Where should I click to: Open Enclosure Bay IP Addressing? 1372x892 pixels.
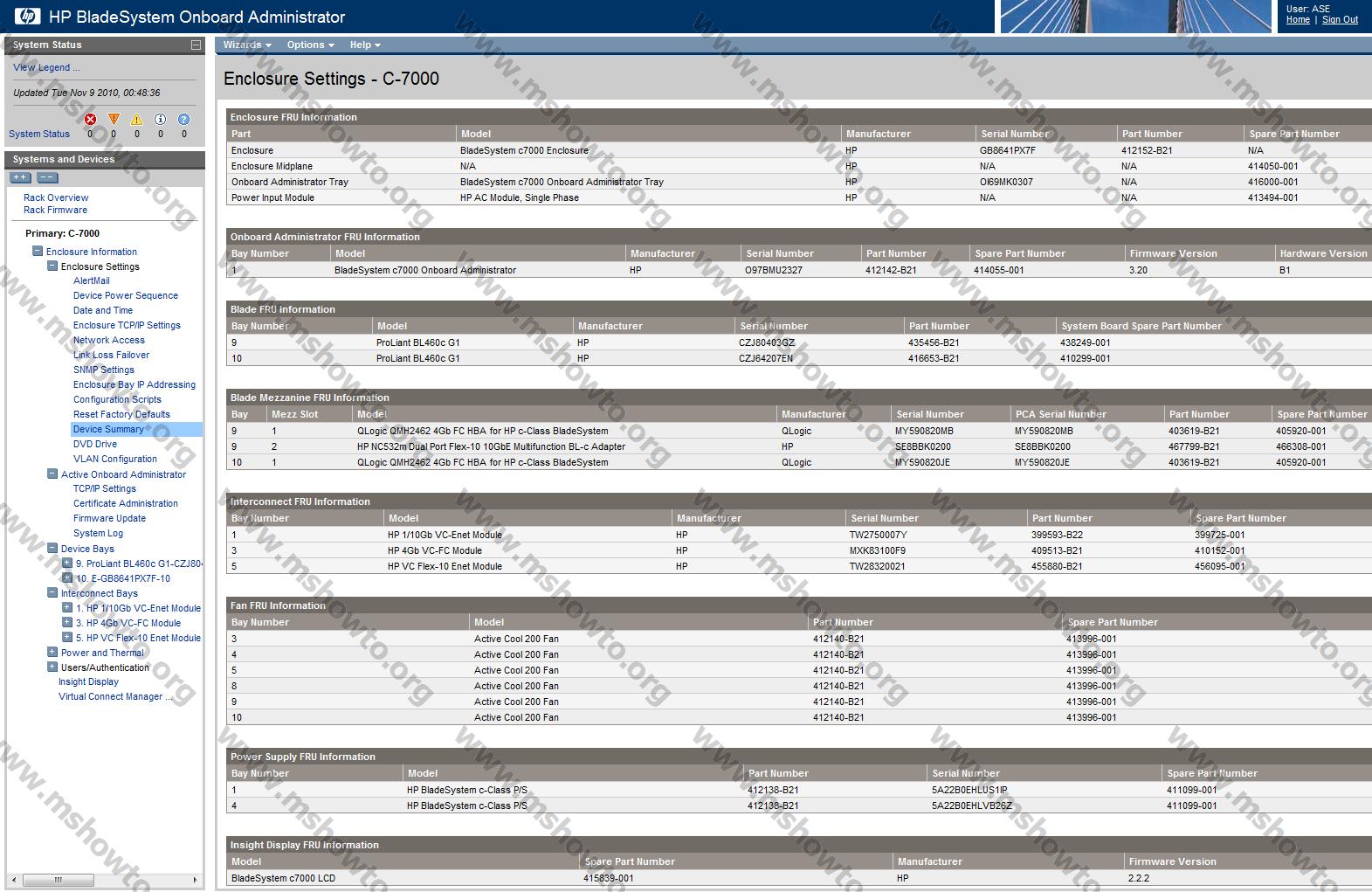point(134,384)
